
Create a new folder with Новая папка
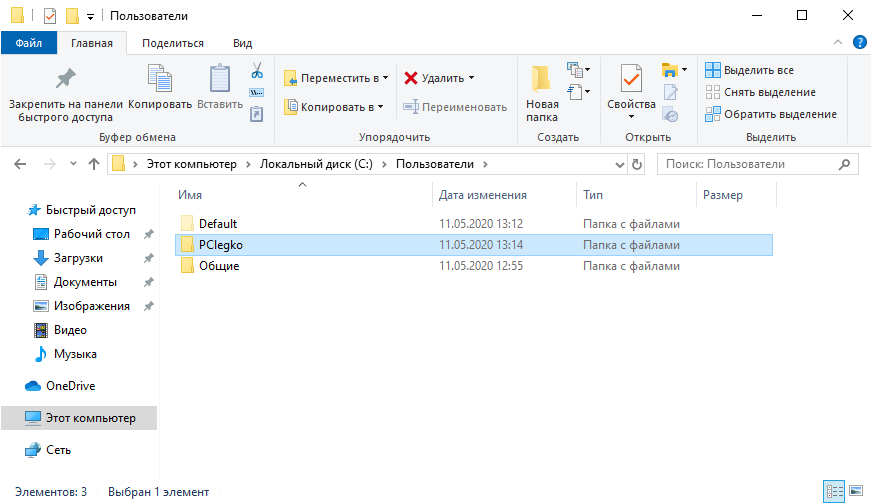(542, 90)
